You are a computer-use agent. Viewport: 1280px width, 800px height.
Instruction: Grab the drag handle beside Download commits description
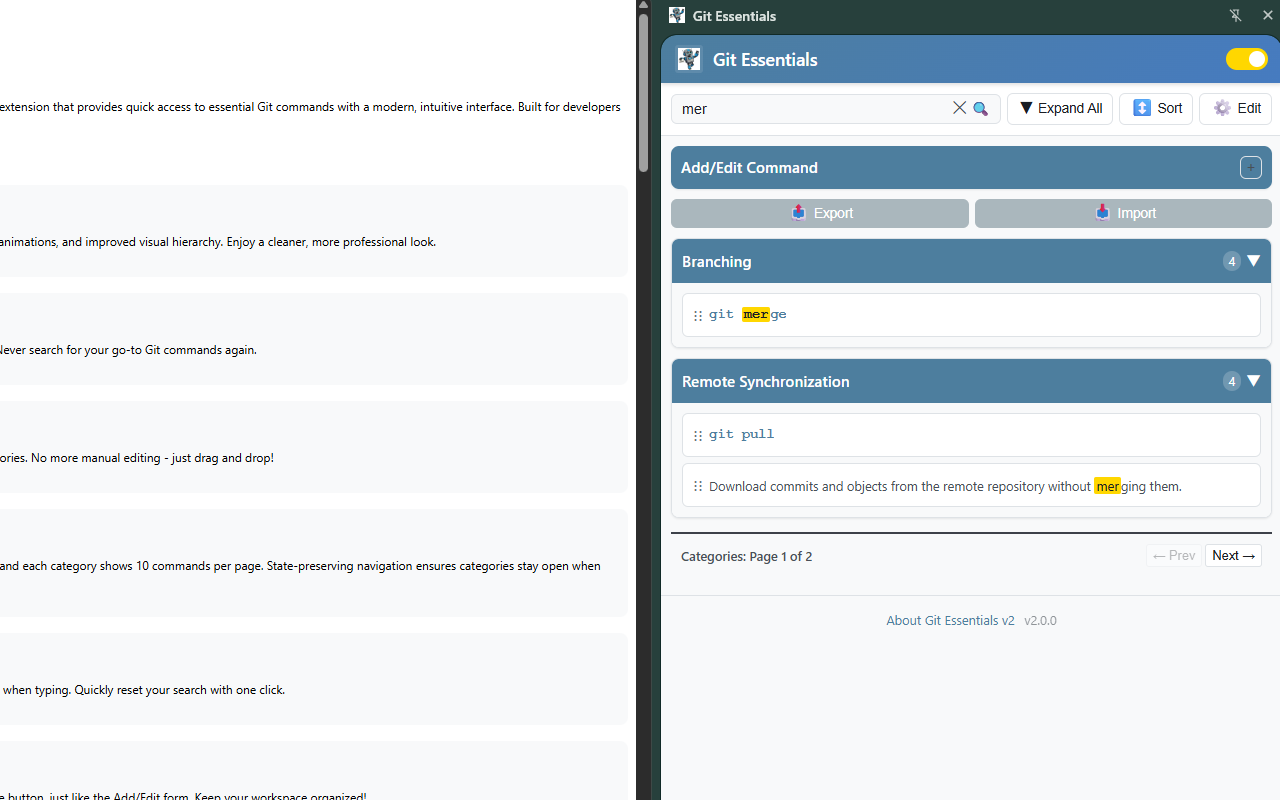(x=698, y=486)
